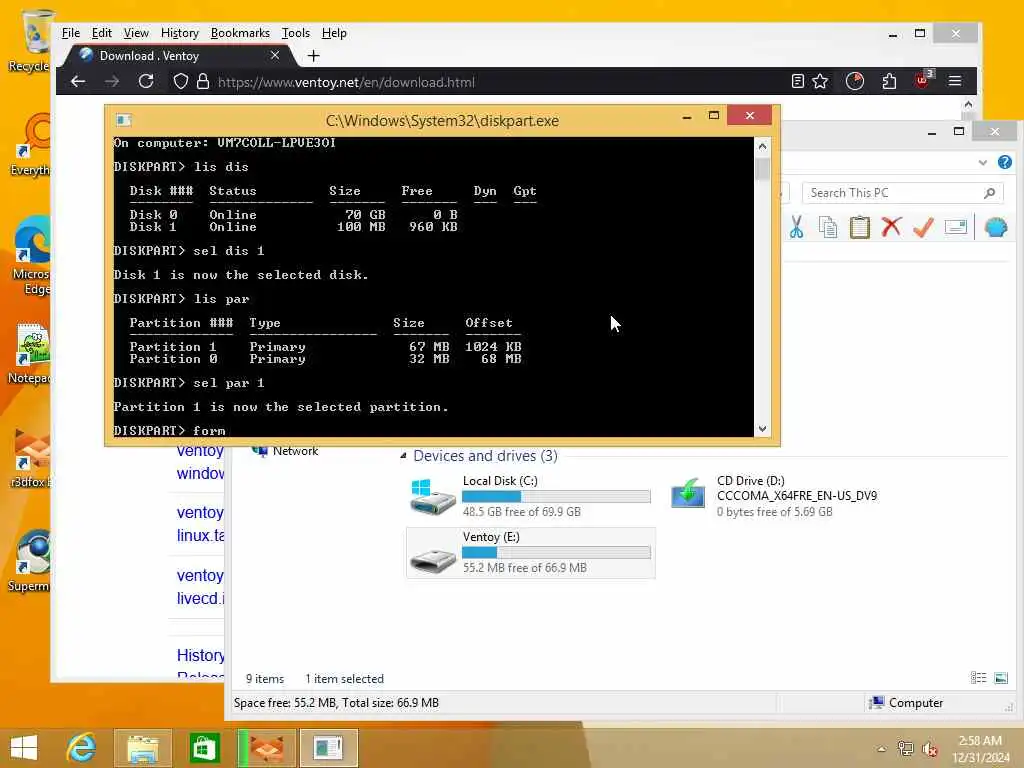The image size is (1024, 768).
Task: Click the blue shell icon in Explorer toolbar
Action: pyautogui.click(x=995, y=227)
